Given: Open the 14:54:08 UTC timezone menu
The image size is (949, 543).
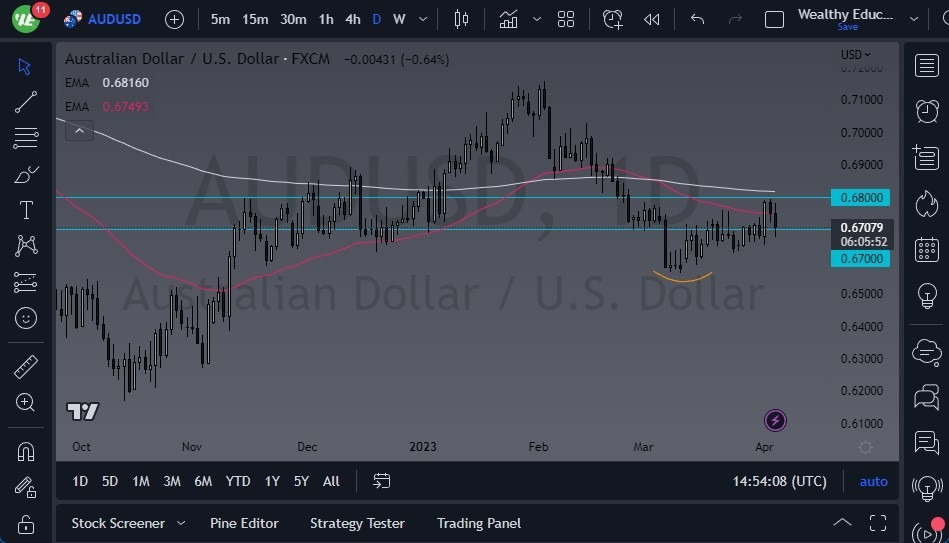Looking at the screenshot, I should pyautogui.click(x=780, y=481).
